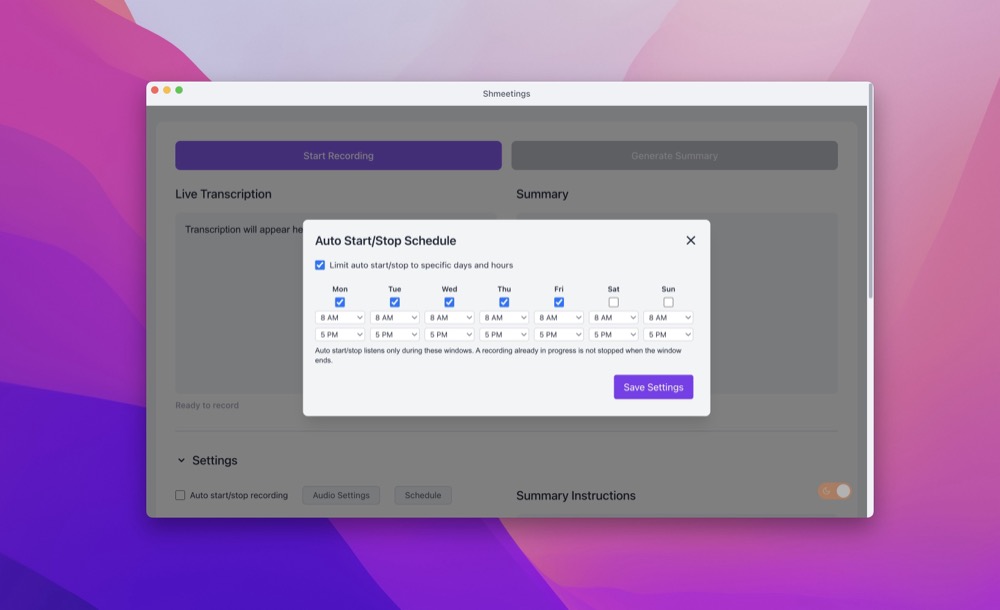This screenshot has height=610, width=1000.
Task: Collapse the Settings section chevron
Action: [181, 460]
